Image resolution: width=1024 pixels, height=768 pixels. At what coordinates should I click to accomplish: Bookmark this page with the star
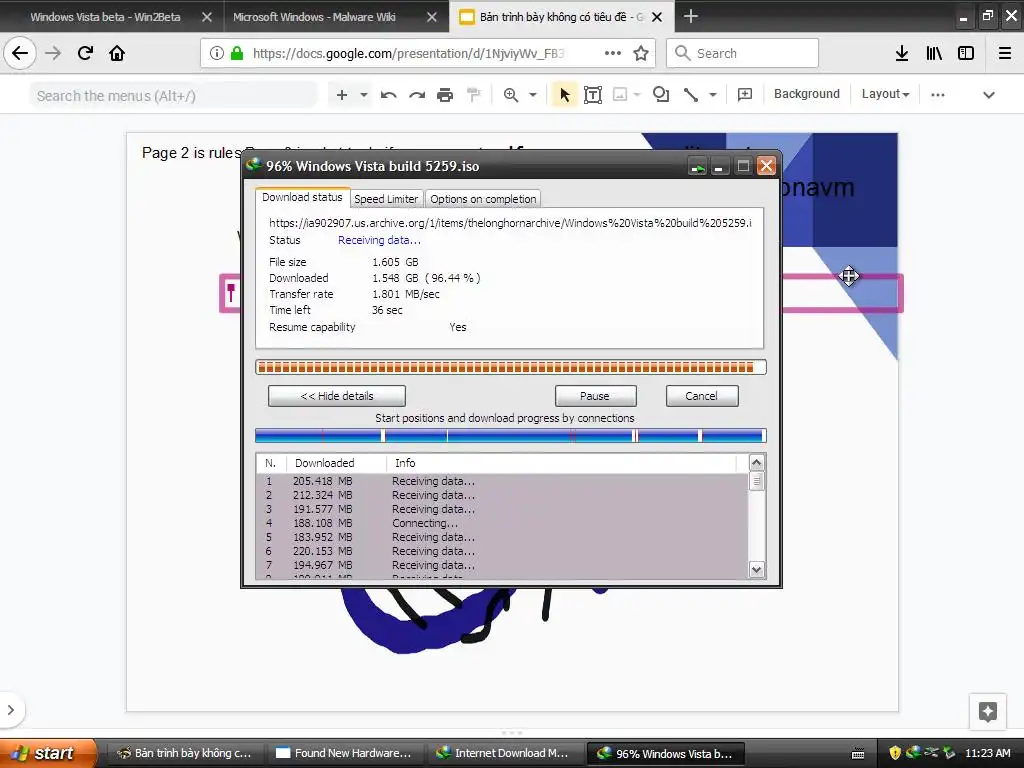(641, 53)
